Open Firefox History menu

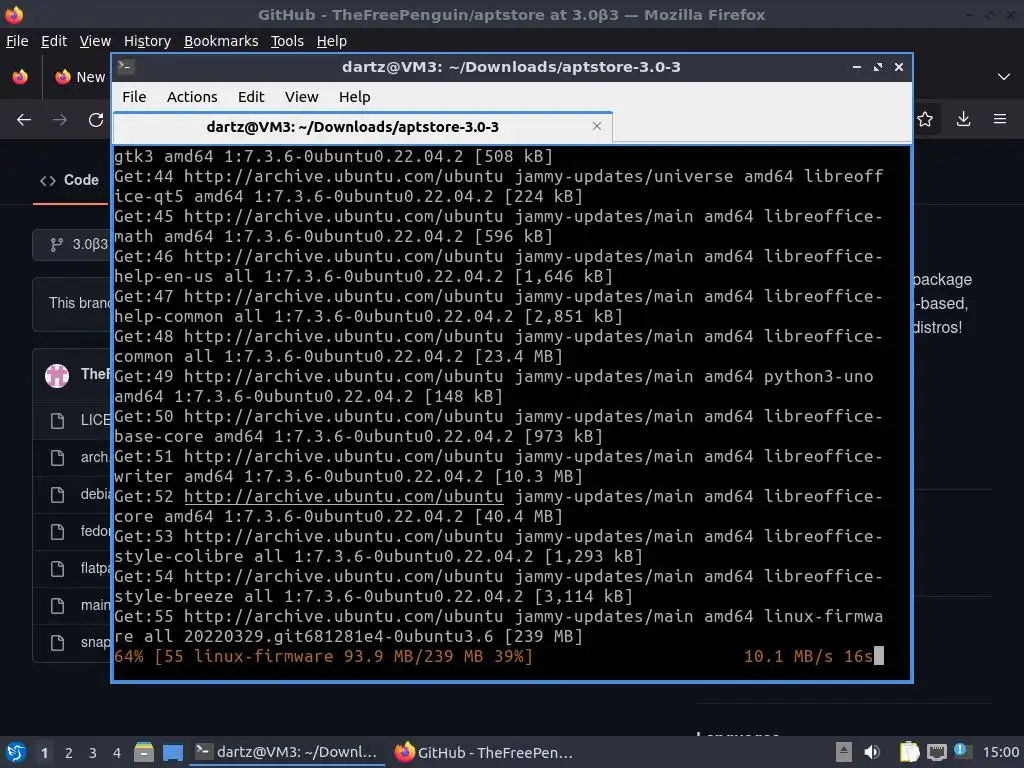click(x=147, y=41)
